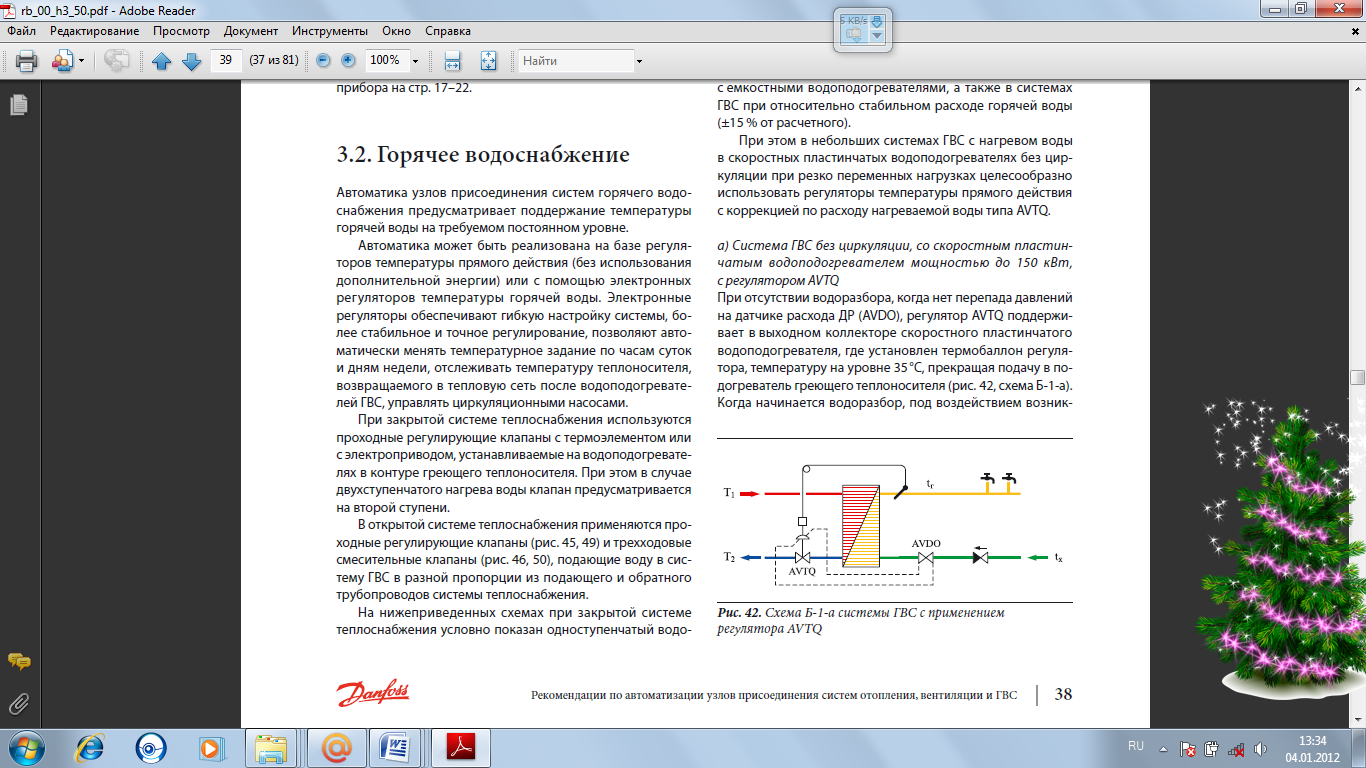Click the Action Center flag icon

[1188, 748]
